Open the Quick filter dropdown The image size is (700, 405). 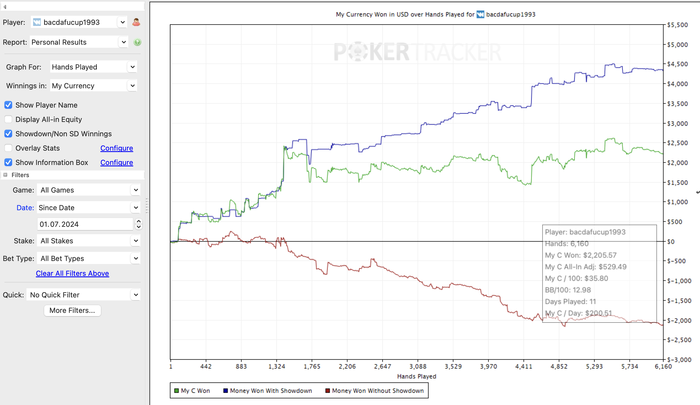(x=83, y=295)
